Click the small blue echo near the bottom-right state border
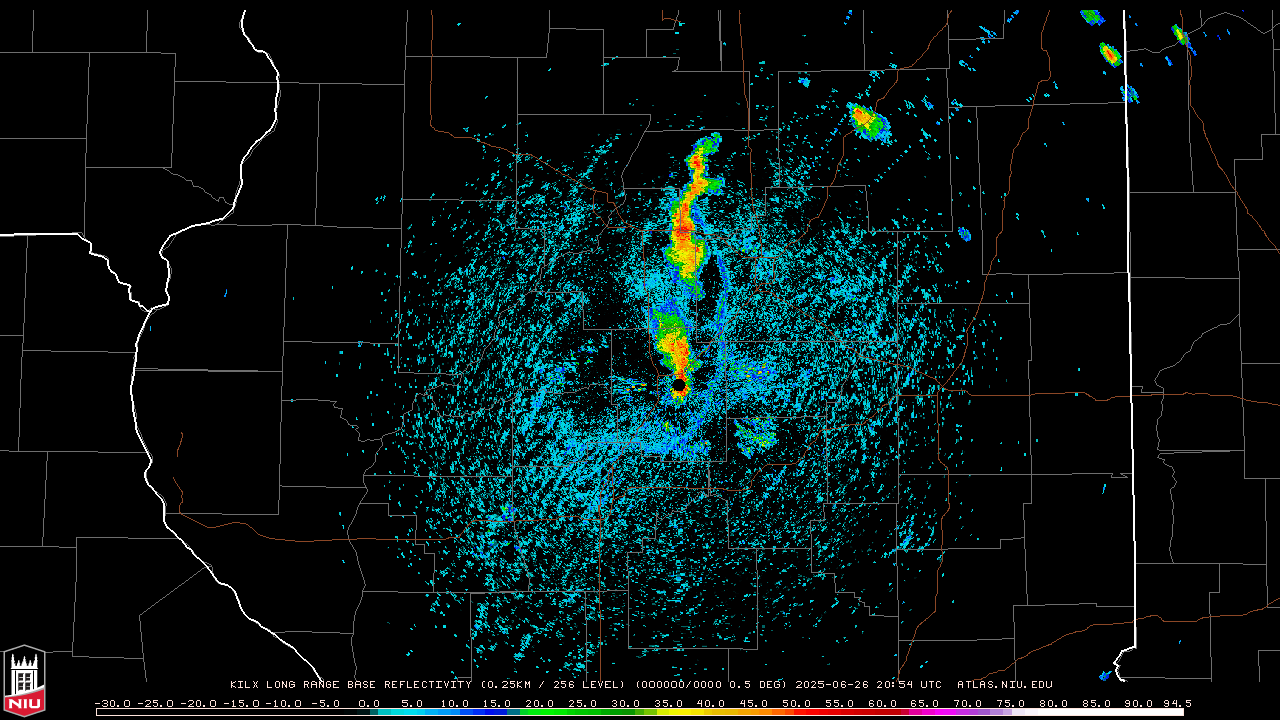 (1106, 675)
